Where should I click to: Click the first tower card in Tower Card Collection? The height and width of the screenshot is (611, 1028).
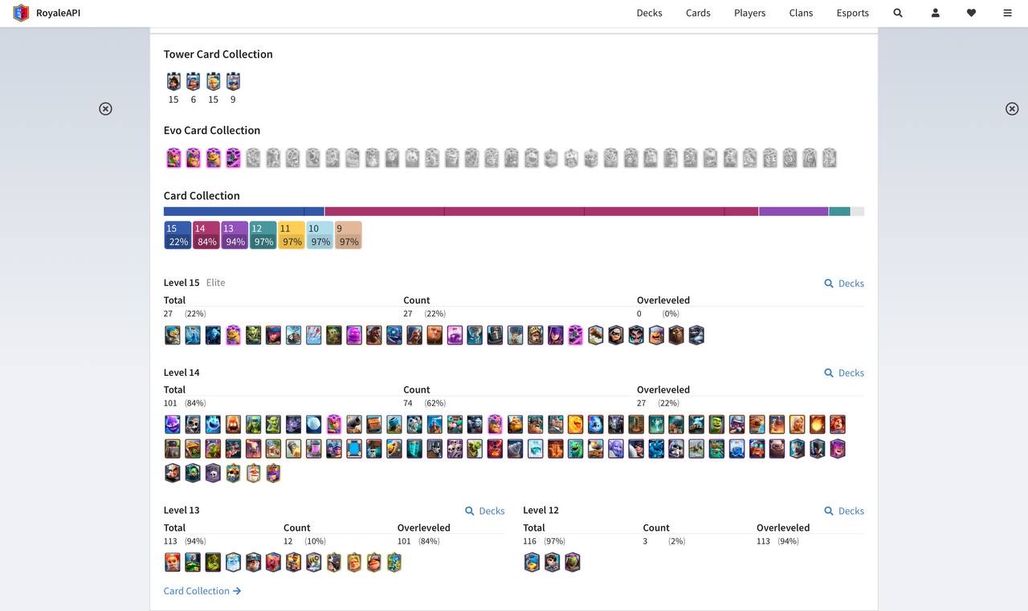[x=173, y=82]
